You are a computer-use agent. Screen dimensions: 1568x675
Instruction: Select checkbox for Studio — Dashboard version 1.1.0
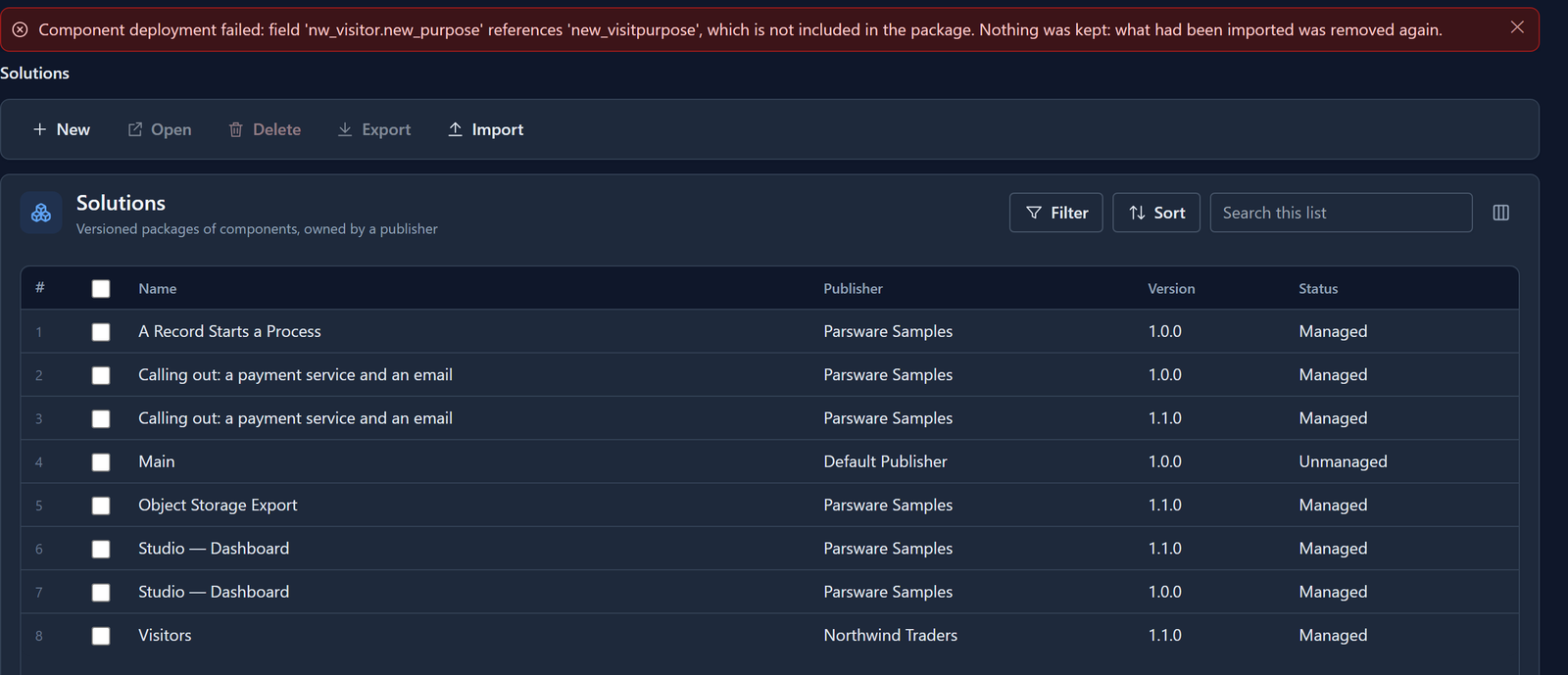(101, 549)
